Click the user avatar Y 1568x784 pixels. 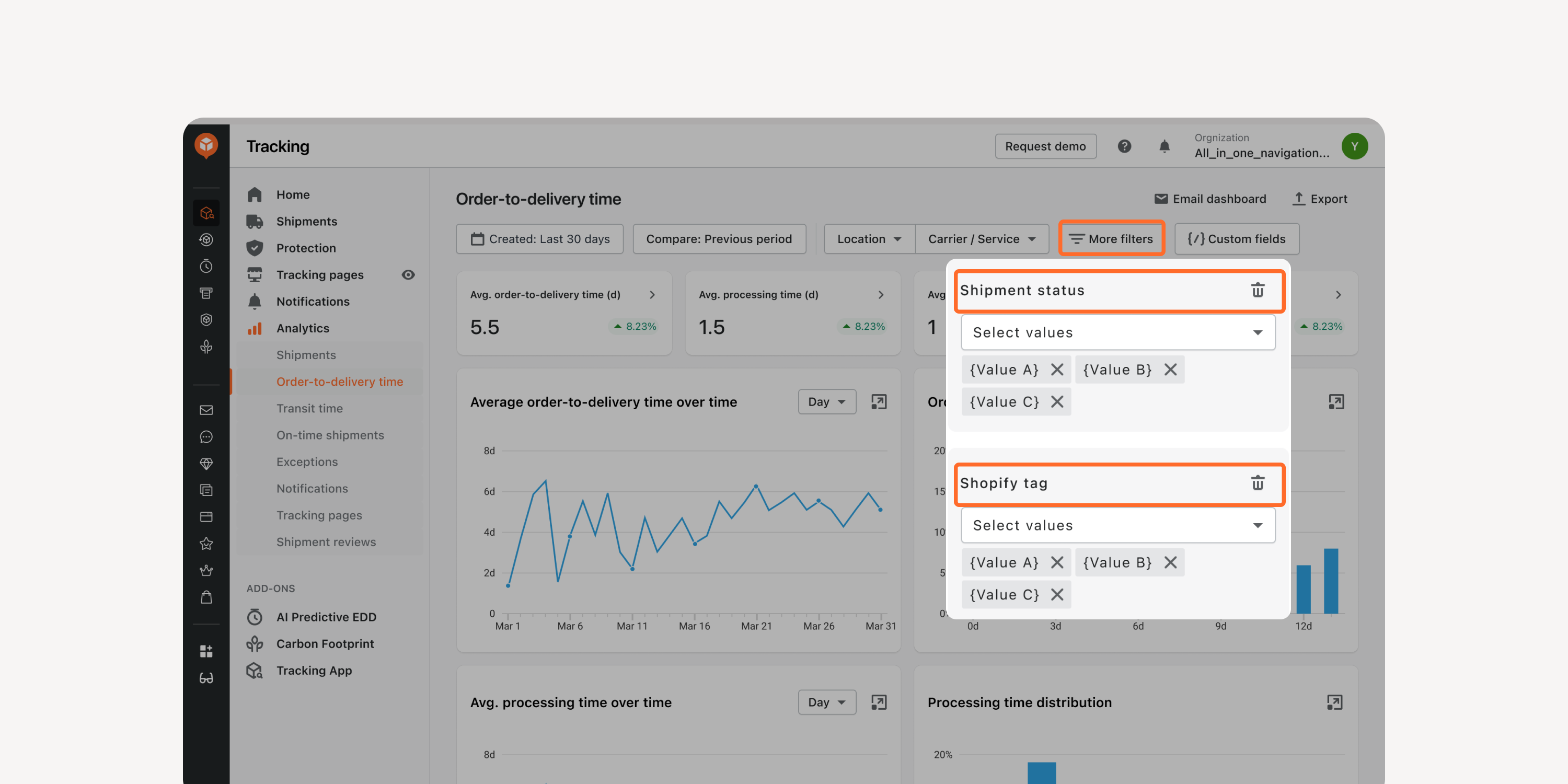tap(1354, 146)
